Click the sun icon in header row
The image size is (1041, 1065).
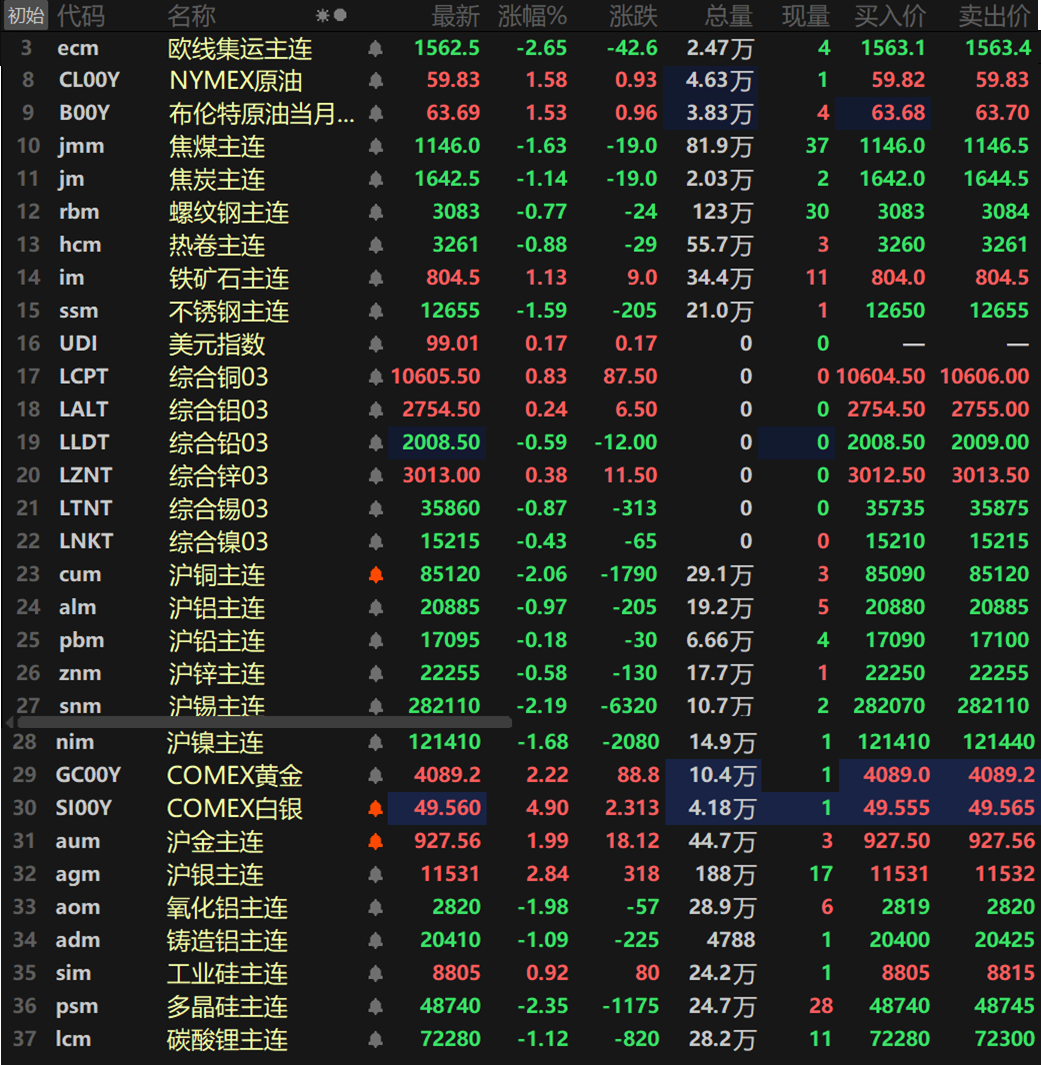[x=322, y=15]
